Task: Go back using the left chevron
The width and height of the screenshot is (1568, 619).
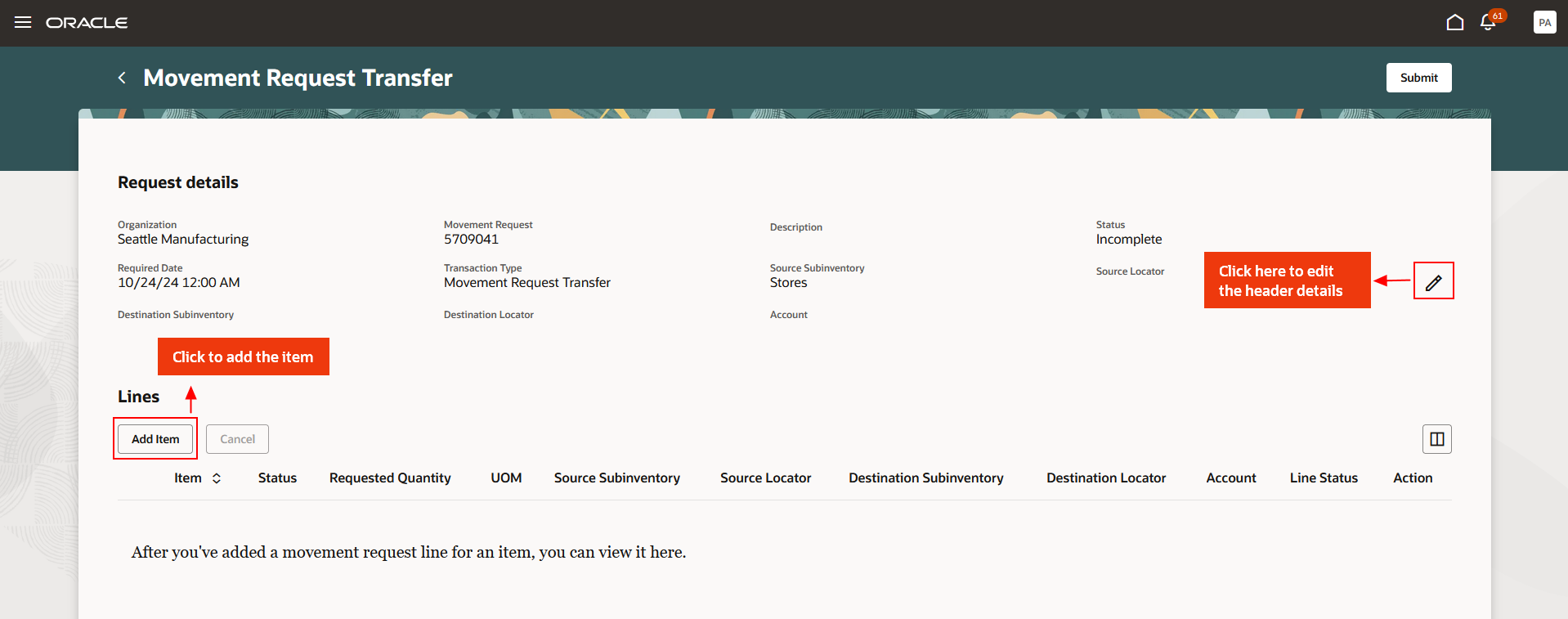Action: tap(122, 78)
